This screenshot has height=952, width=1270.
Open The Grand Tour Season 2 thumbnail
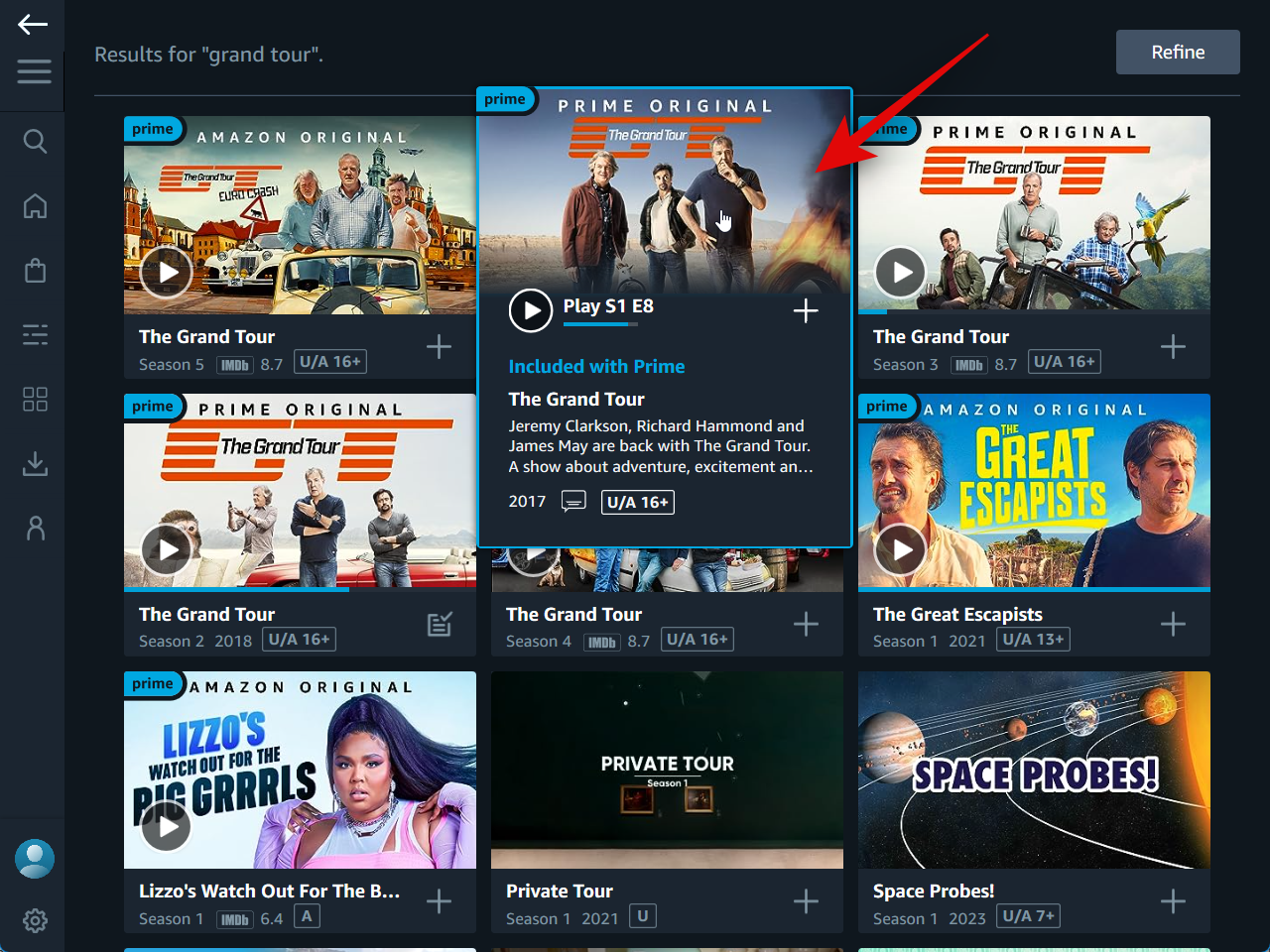click(x=300, y=492)
